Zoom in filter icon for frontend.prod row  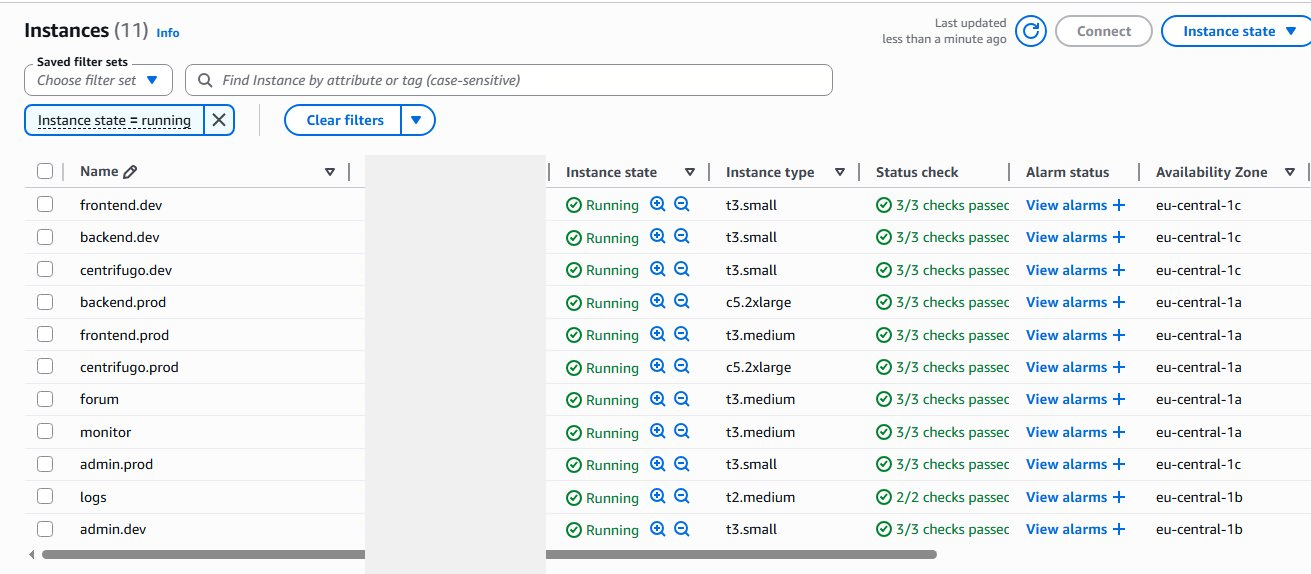(657, 334)
